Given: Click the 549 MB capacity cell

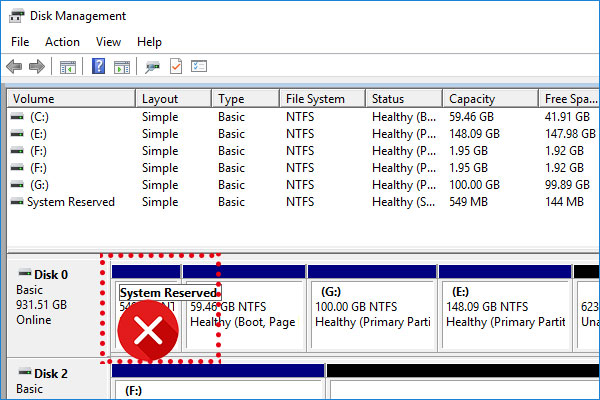Looking at the screenshot, I should pyautogui.click(x=468, y=202).
